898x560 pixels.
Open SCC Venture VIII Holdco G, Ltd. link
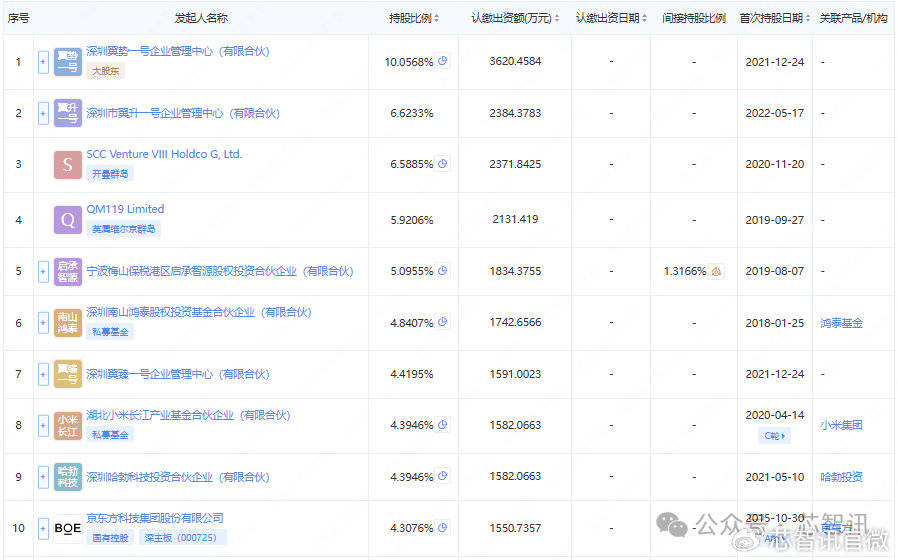[164, 154]
